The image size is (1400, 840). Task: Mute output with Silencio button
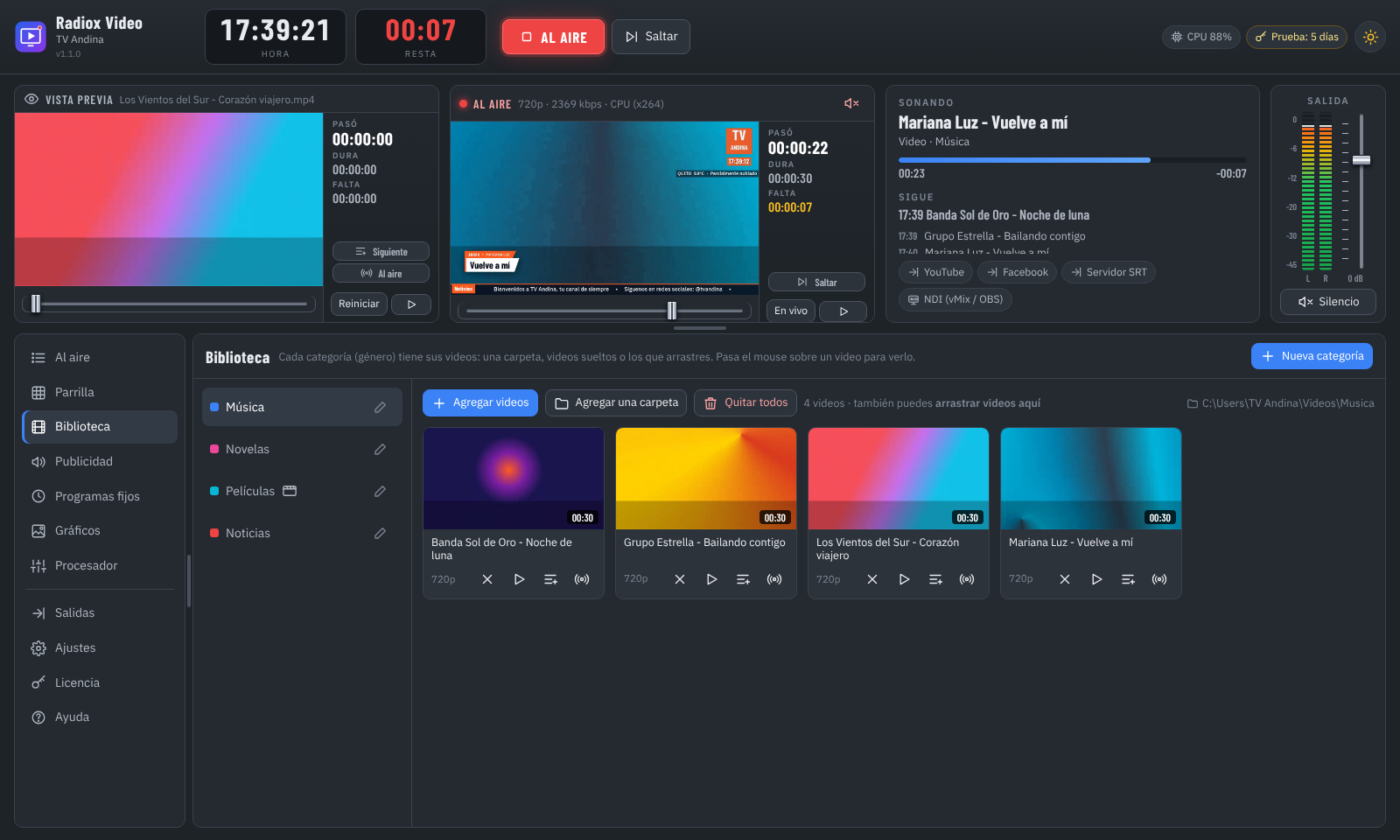coord(1328,302)
